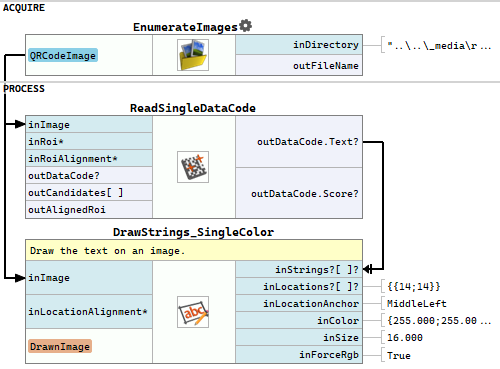The width and height of the screenshot is (500, 369).
Task: Select the PROCESS section header
Action: 24,89
